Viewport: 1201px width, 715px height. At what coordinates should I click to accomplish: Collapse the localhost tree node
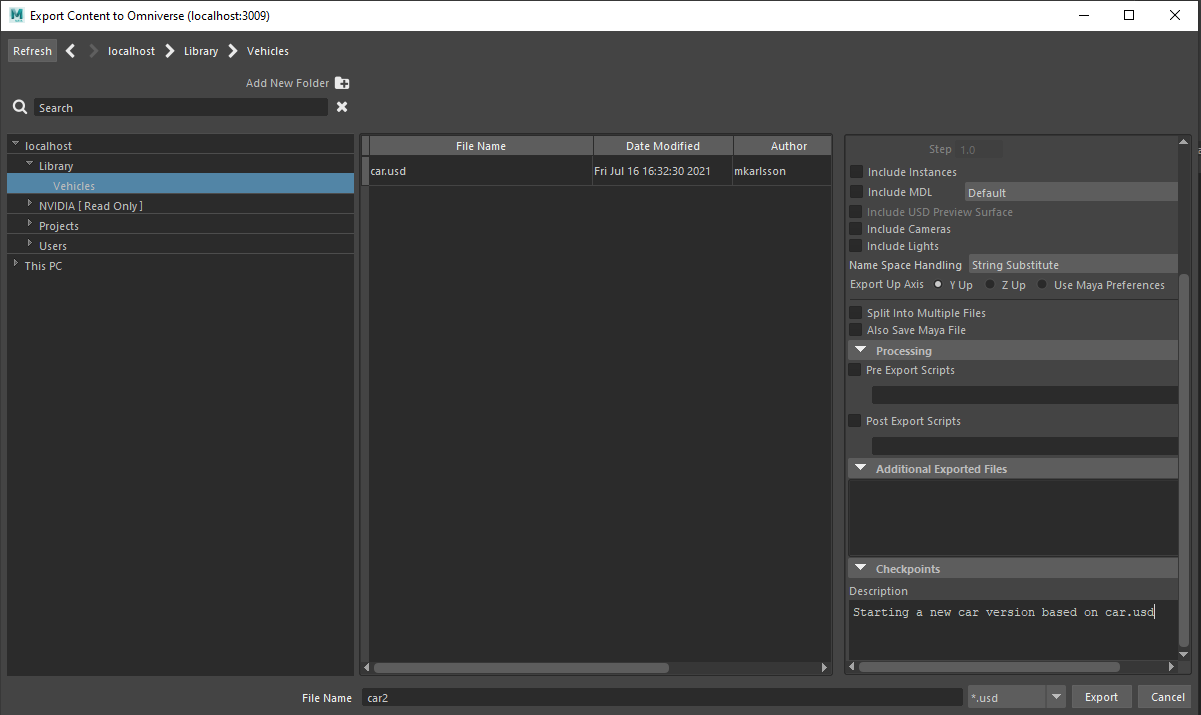coord(16,145)
